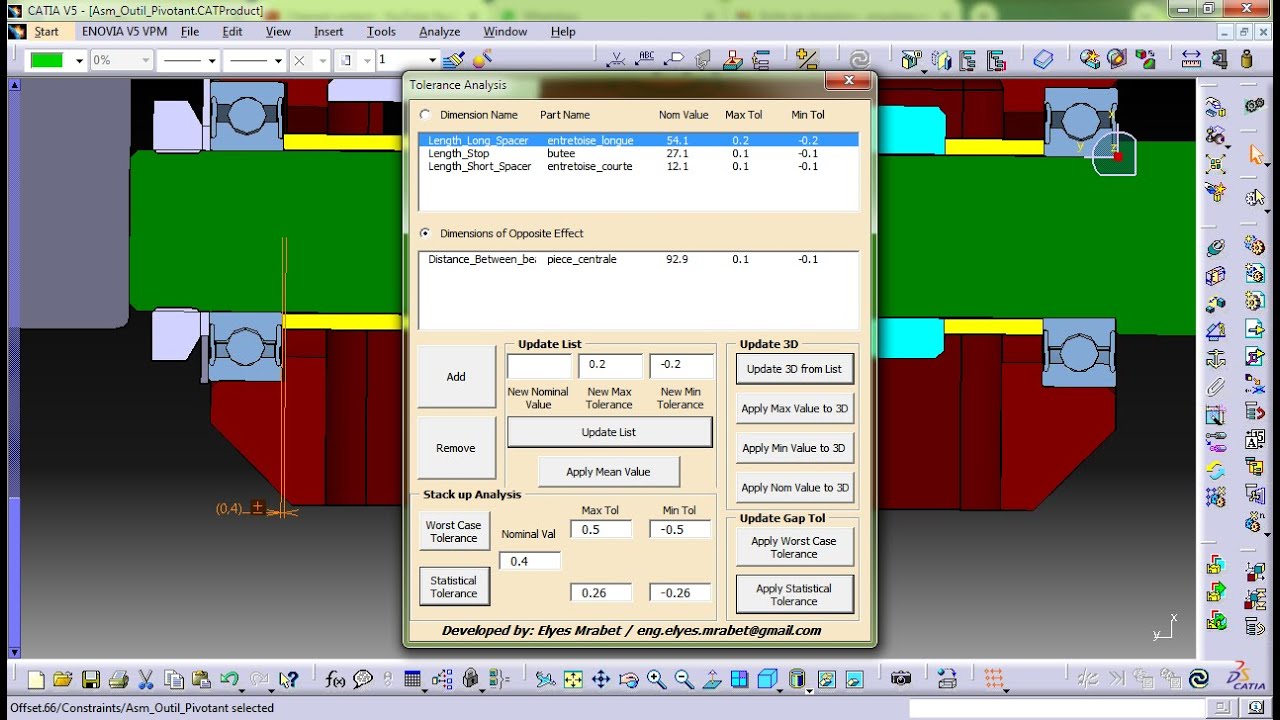Click the Print icon in bottom toolbar
1280x720 pixels.
tap(118, 680)
